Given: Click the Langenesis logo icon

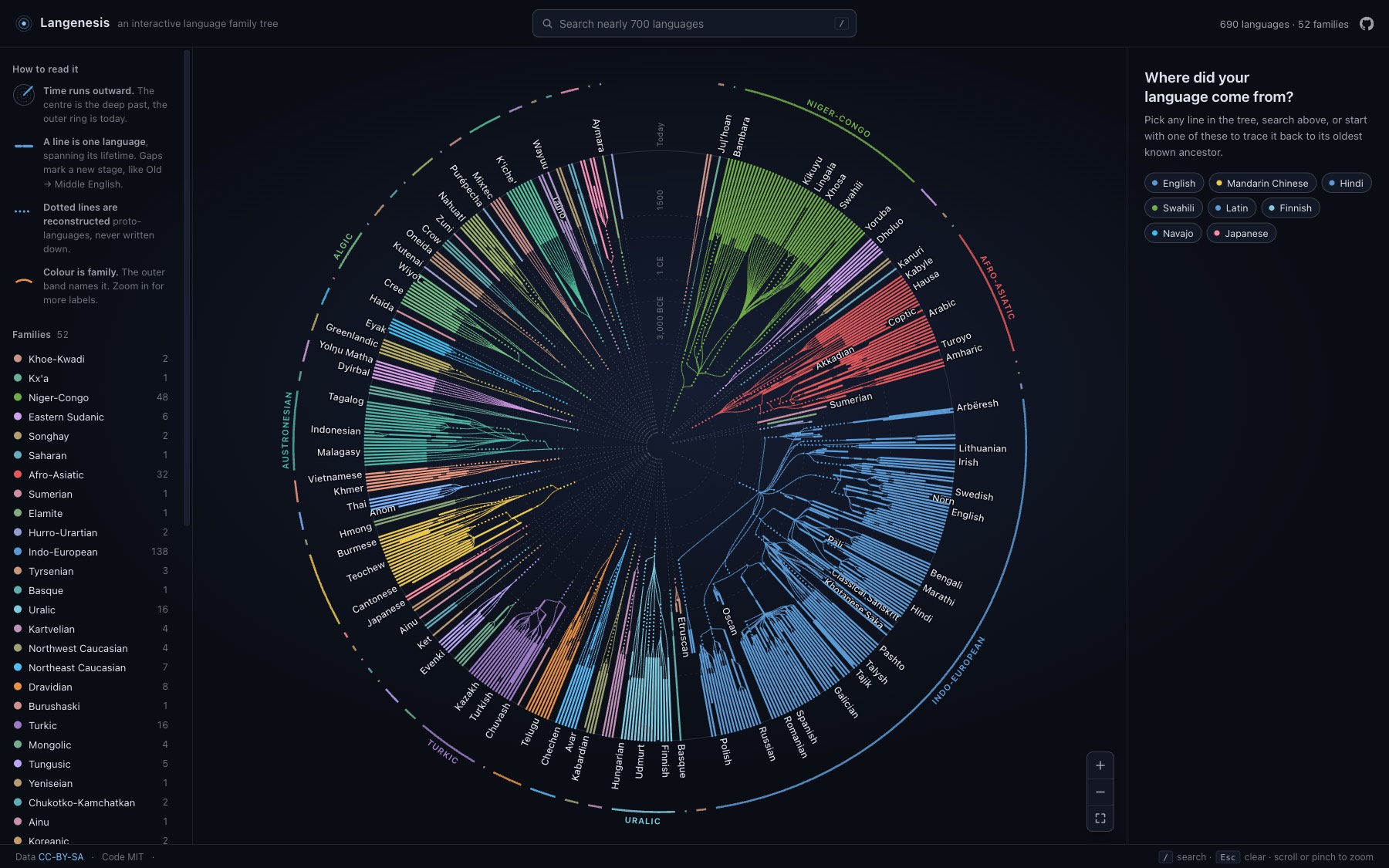Looking at the screenshot, I should (24, 23).
